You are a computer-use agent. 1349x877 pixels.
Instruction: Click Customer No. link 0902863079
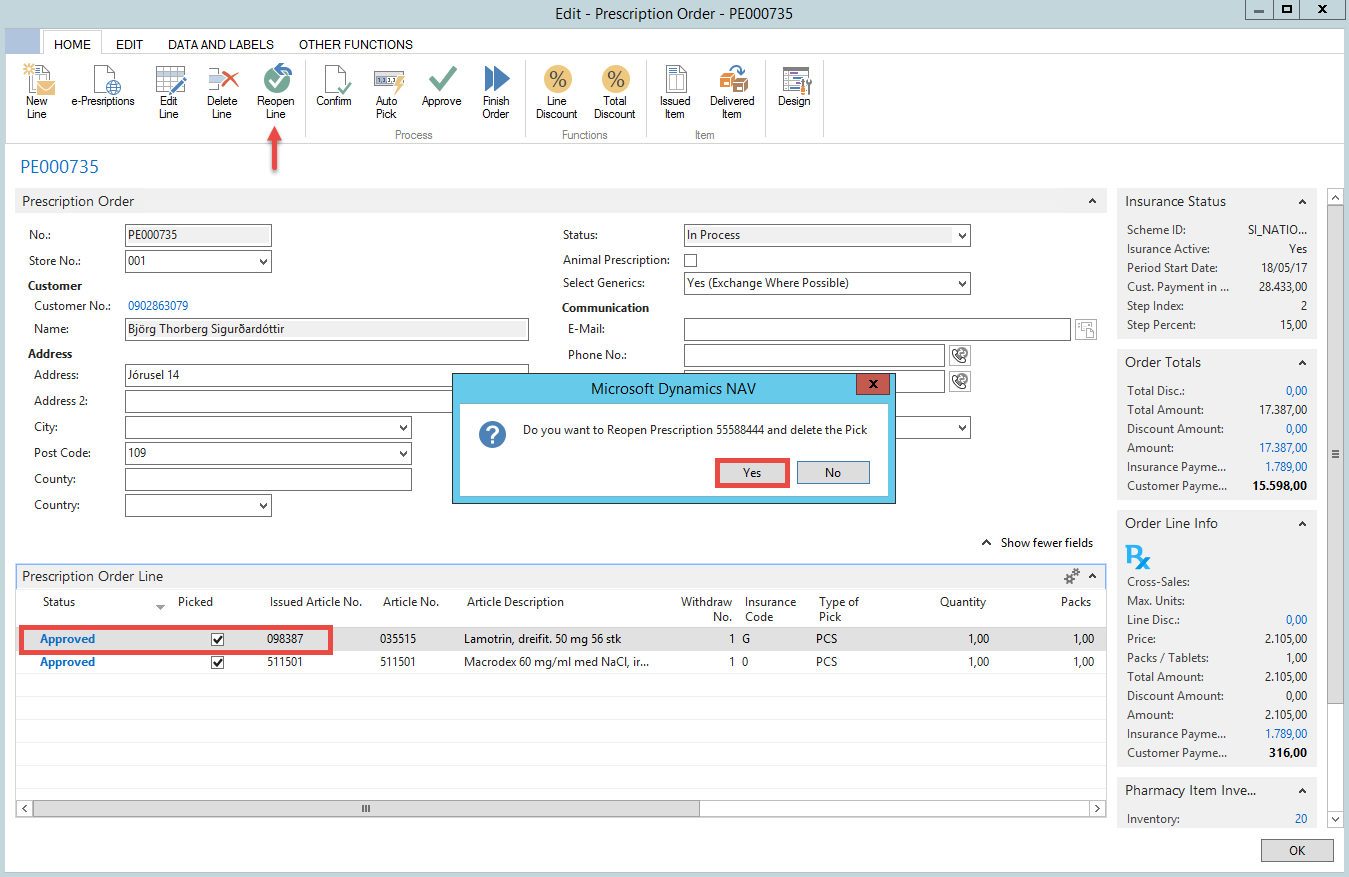click(158, 306)
